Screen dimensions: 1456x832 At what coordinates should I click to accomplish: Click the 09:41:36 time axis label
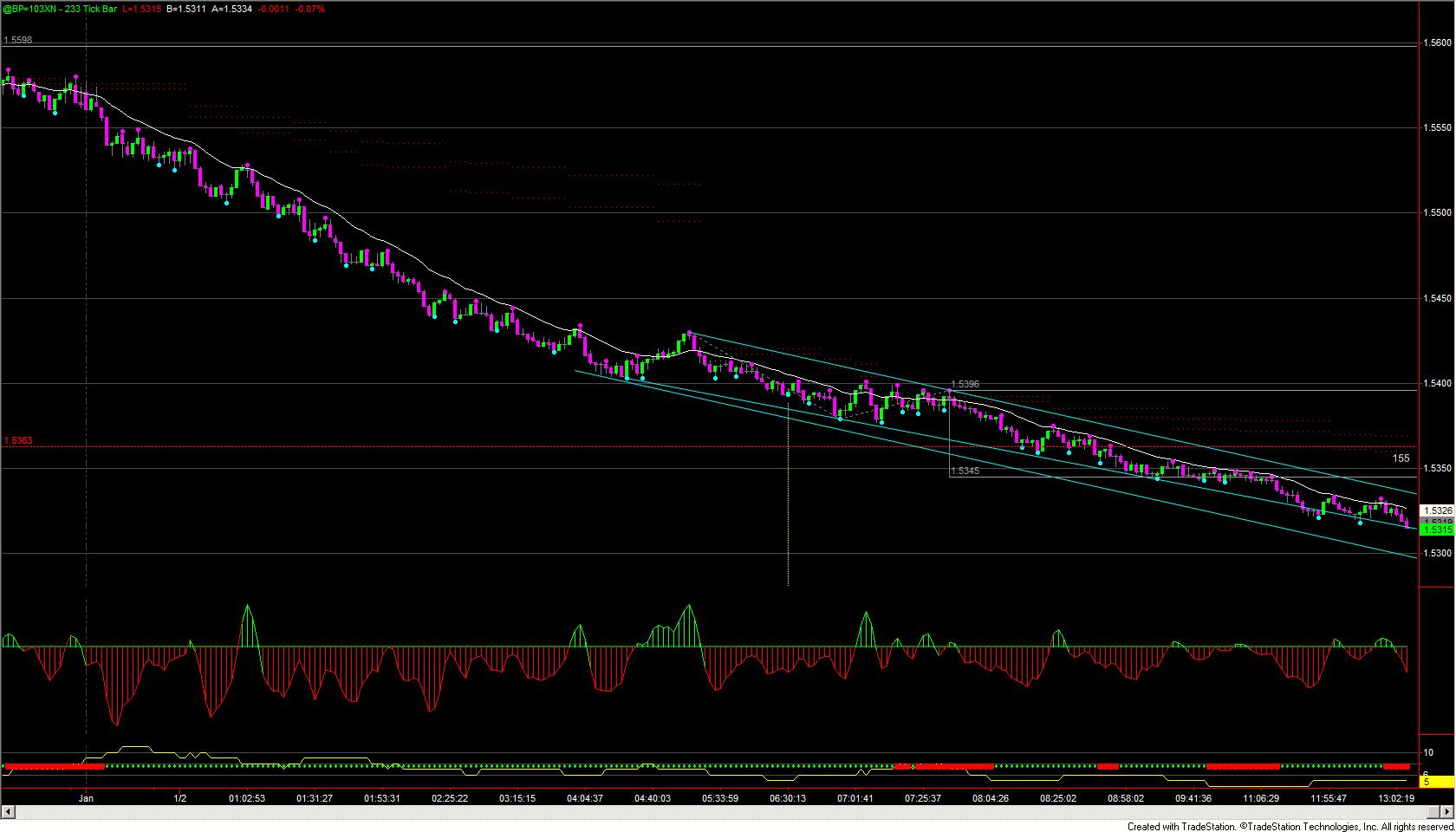tap(1193, 798)
